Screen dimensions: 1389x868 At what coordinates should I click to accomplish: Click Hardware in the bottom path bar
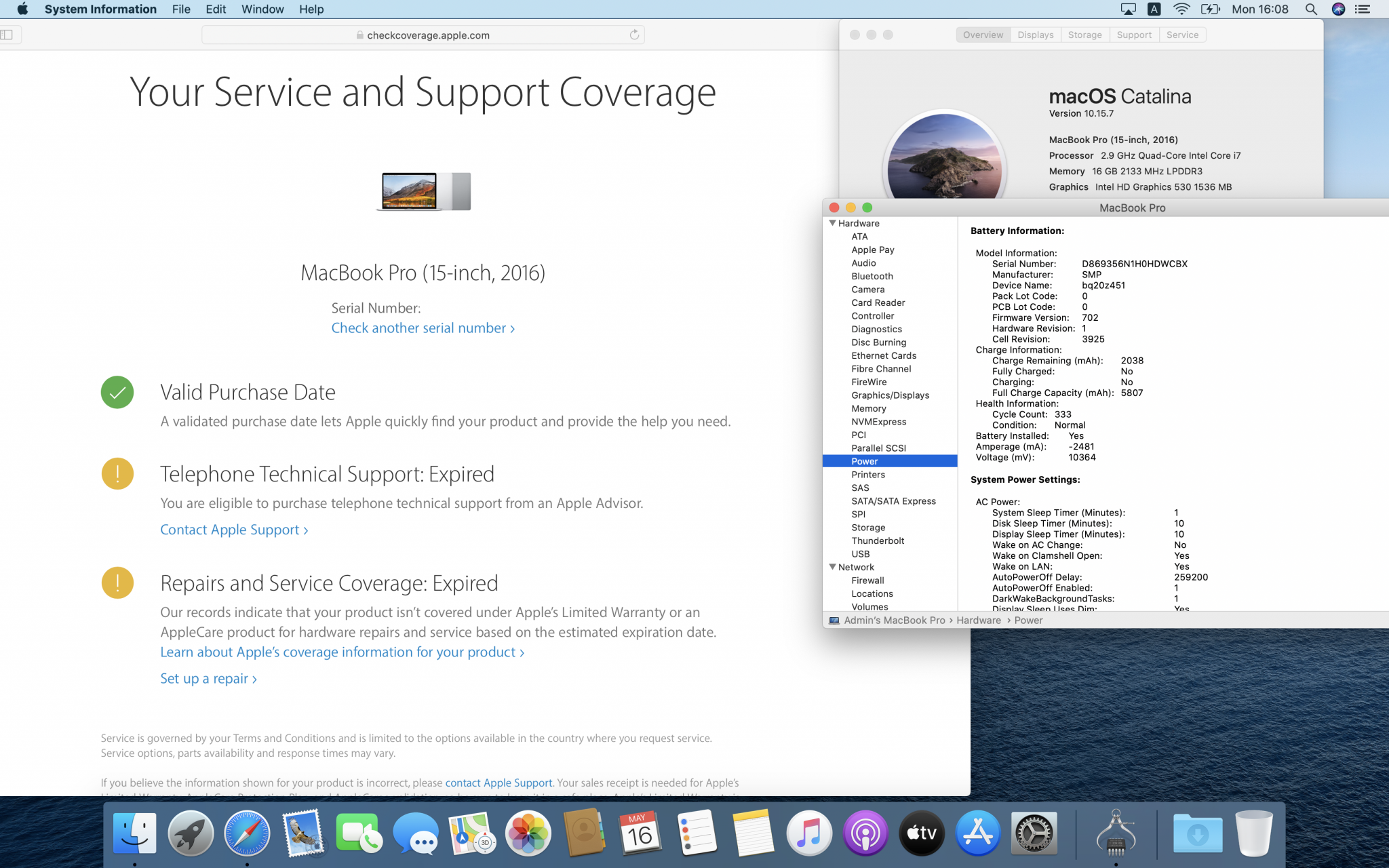pos(978,620)
